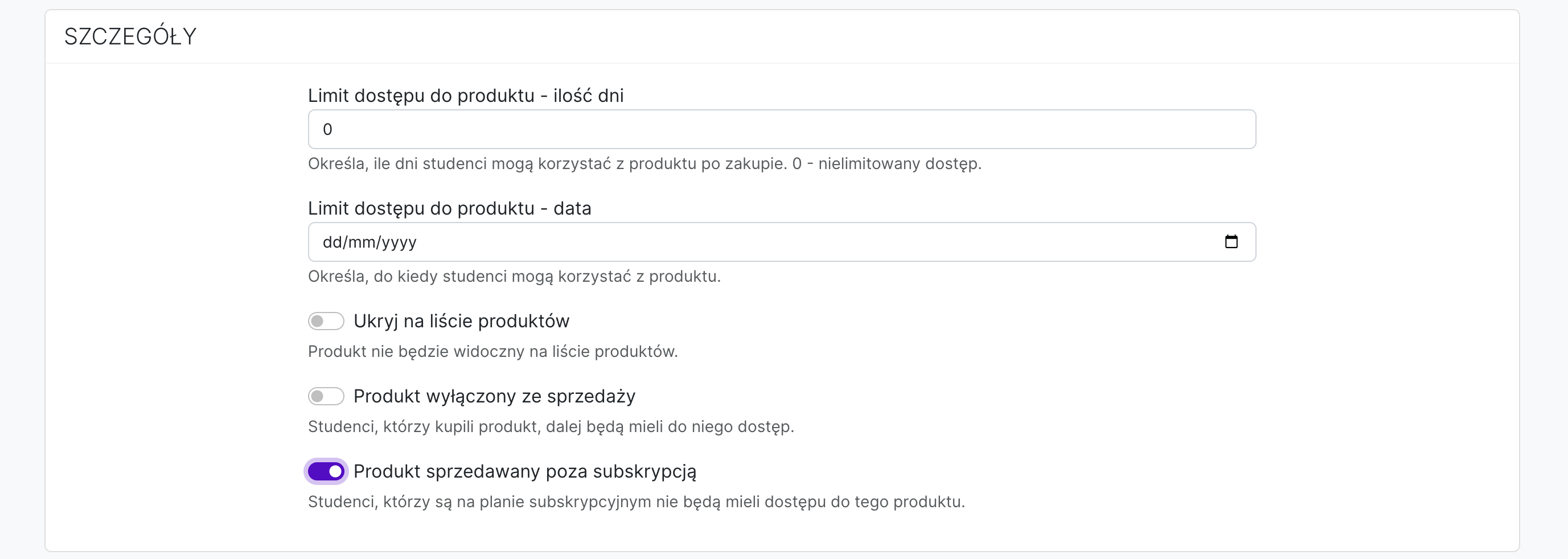This screenshot has width=1568, height=559.
Task: Enable the 'Ukryj na liście produktów' toggle
Action: [326, 321]
